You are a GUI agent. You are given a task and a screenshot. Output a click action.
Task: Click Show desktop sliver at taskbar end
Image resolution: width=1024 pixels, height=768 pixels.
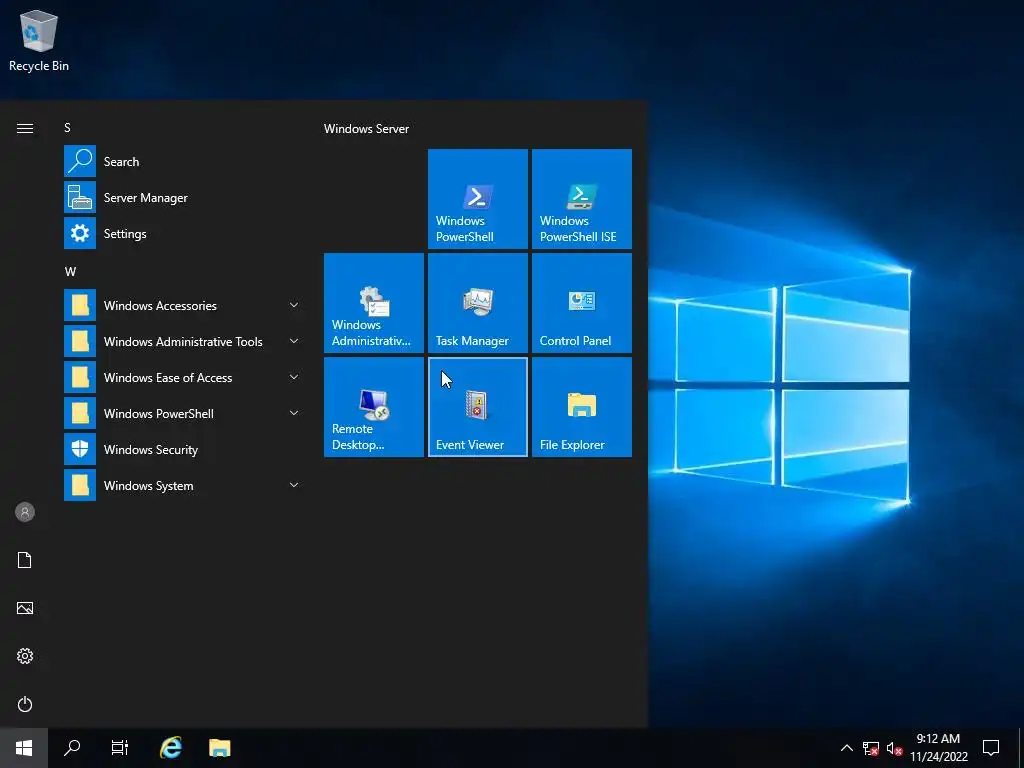point(1021,748)
